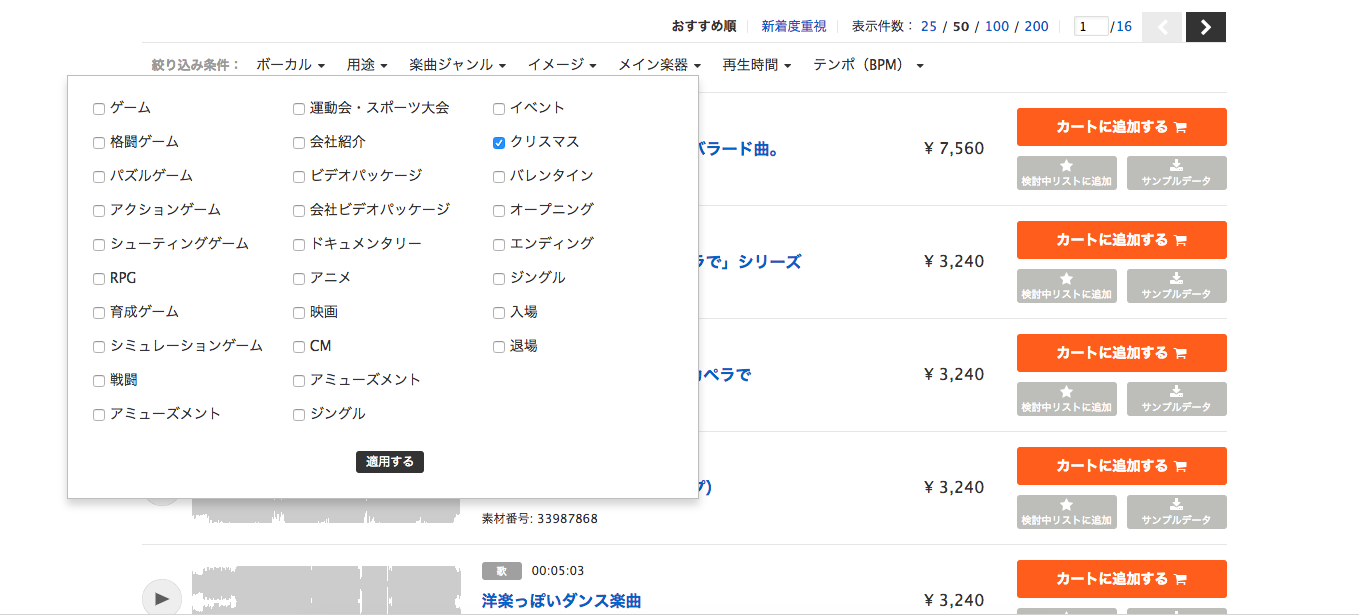Viewport: 1359px width, 615px height.
Task: Check the 運動会・スポーツ大会 checkbox
Action: point(299,109)
